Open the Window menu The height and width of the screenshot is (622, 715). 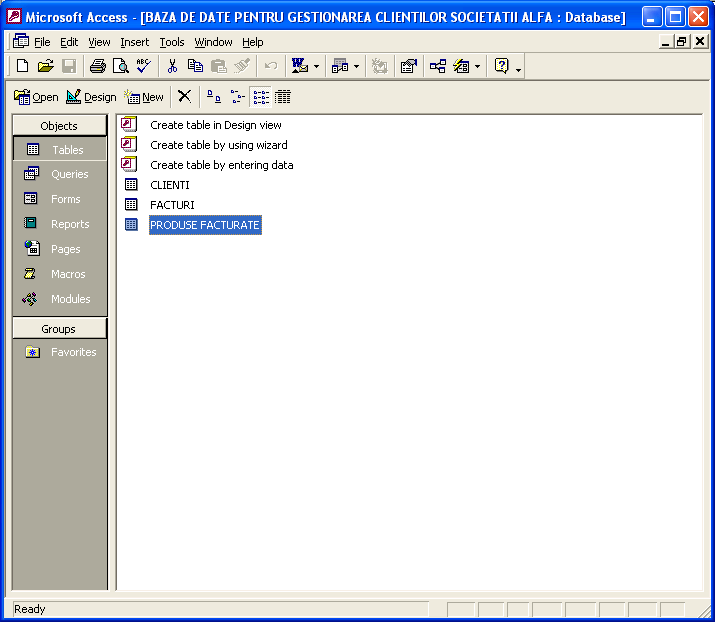(213, 42)
